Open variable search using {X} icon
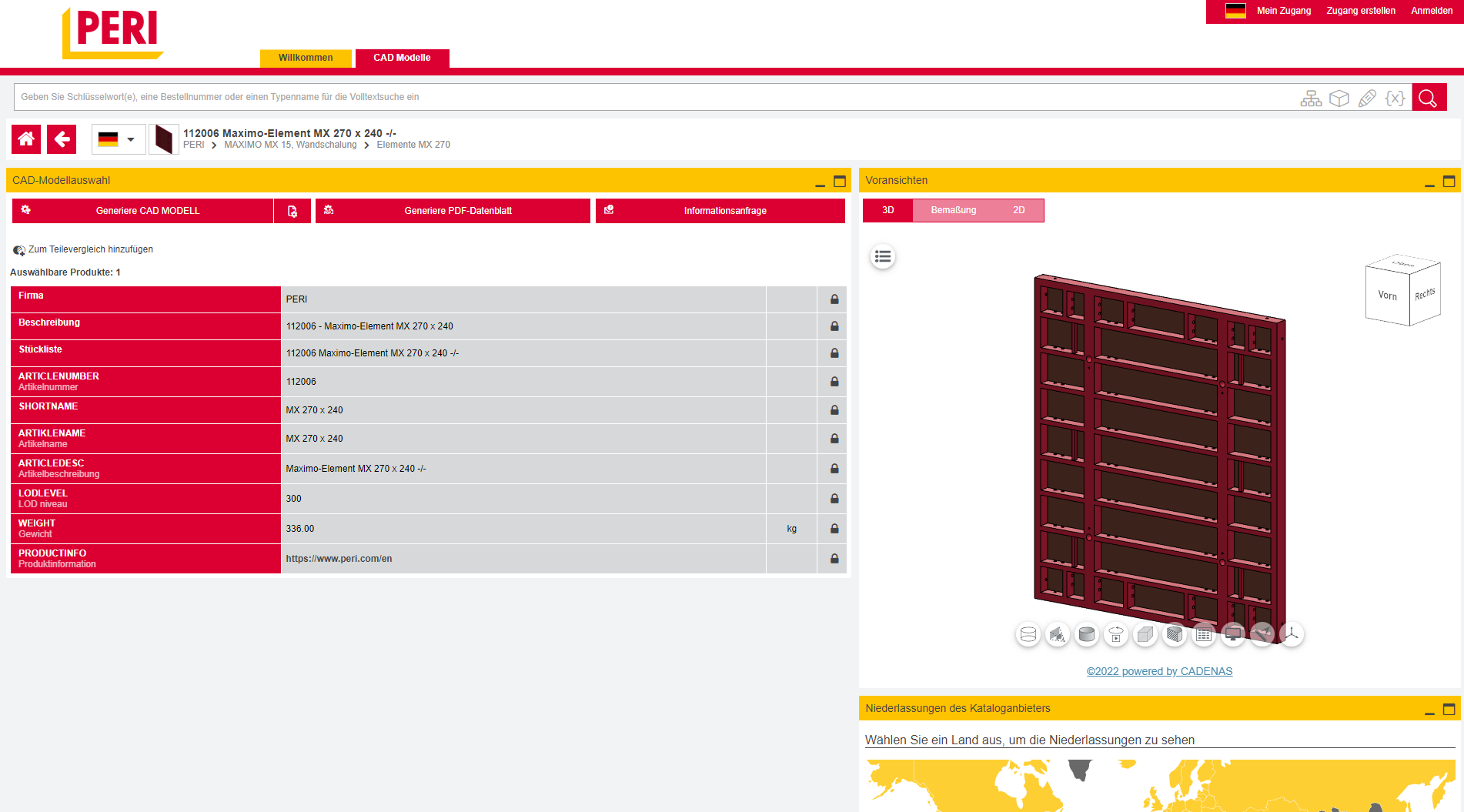This screenshot has width=1464, height=812. pyautogui.click(x=1395, y=98)
